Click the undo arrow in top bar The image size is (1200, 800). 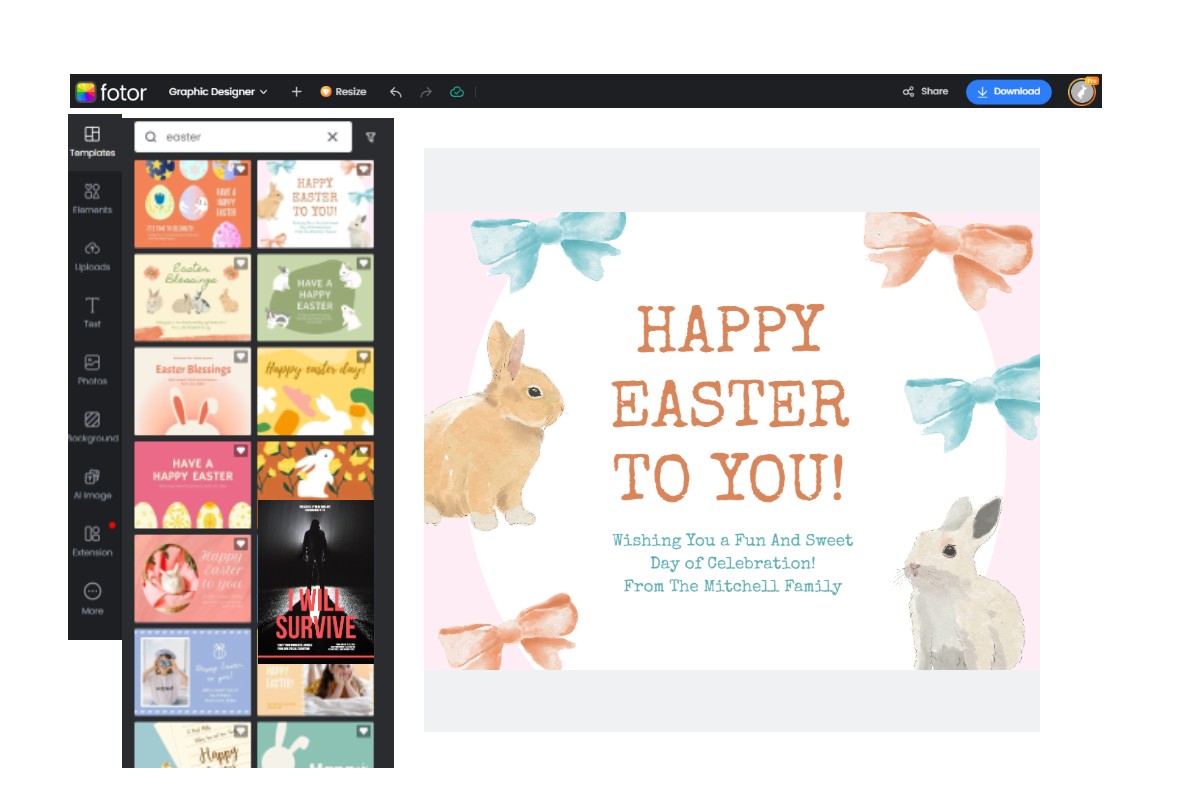tap(396, 92)
